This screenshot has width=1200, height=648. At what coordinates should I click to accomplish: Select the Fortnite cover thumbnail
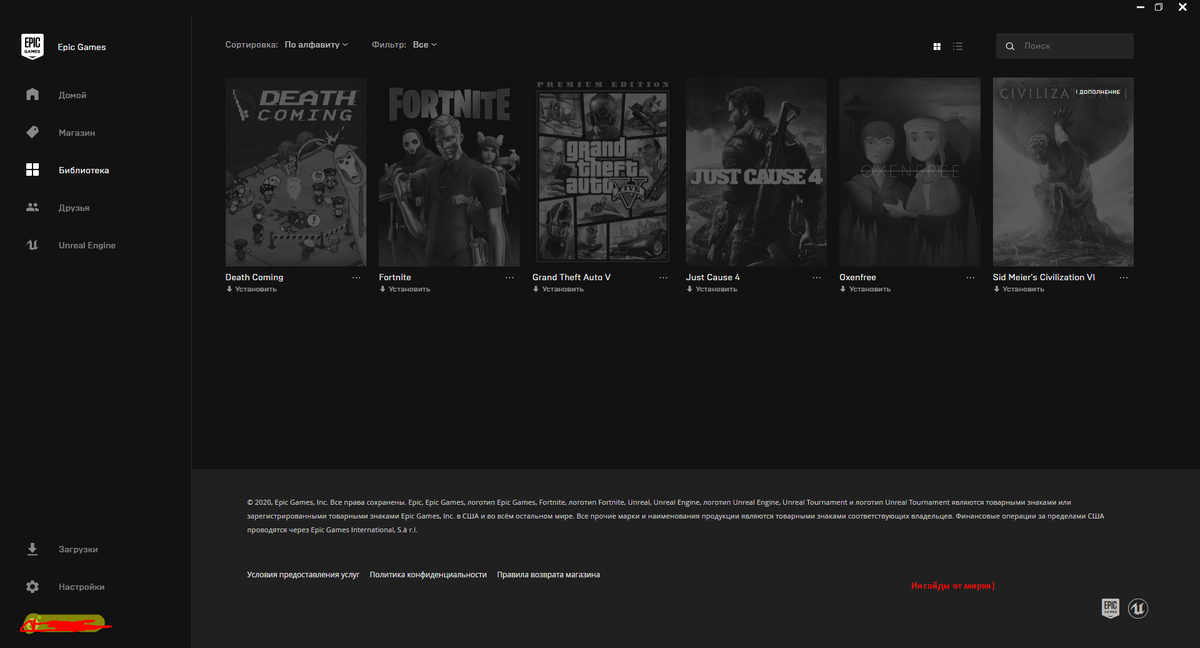(x=449, y=172)
